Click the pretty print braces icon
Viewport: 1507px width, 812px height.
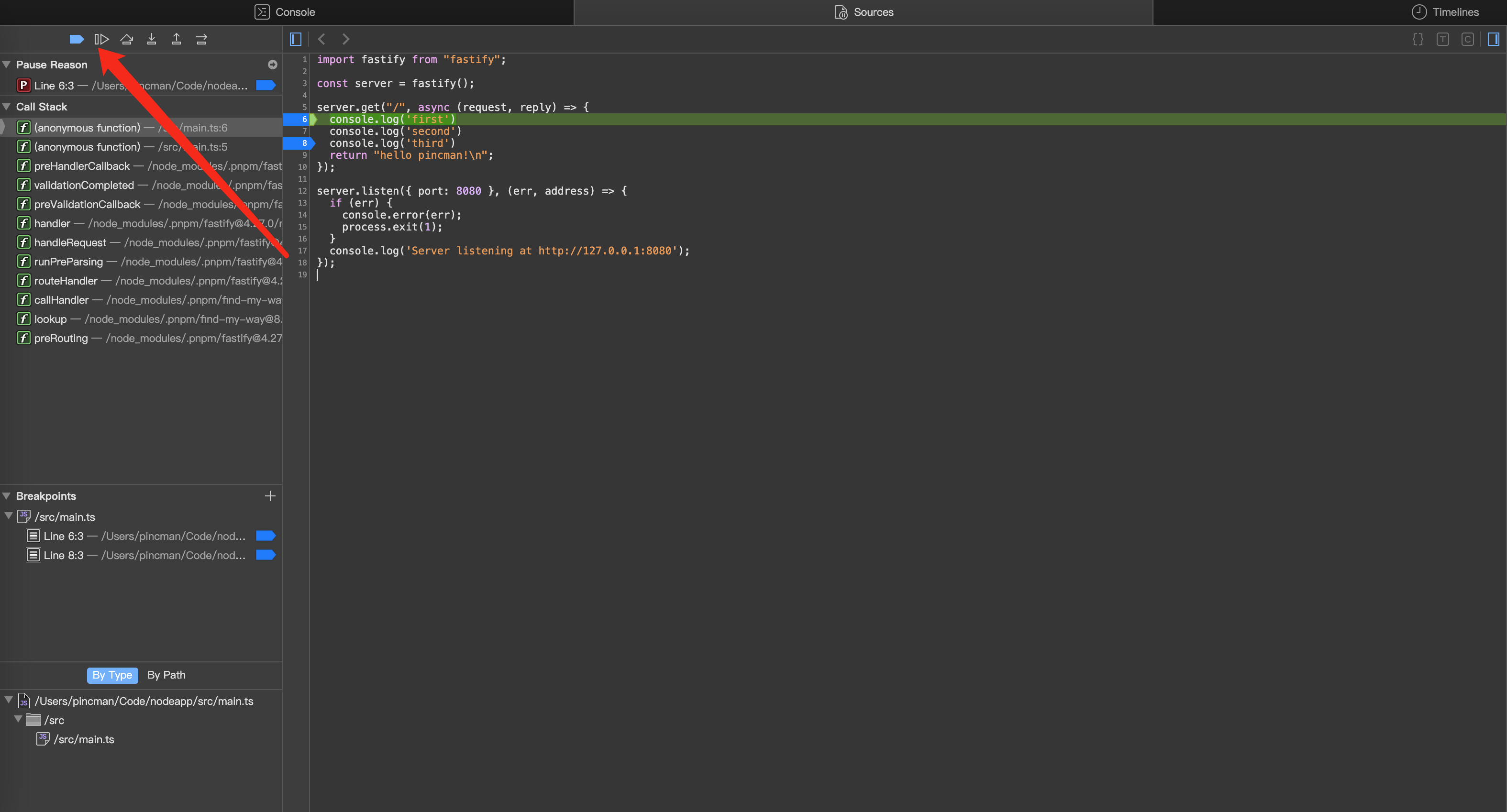[x=1418, y=39]
